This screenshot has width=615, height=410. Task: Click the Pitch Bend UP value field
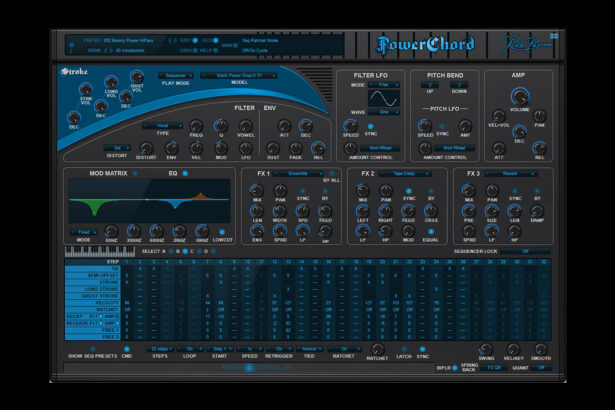click(429, 85)
